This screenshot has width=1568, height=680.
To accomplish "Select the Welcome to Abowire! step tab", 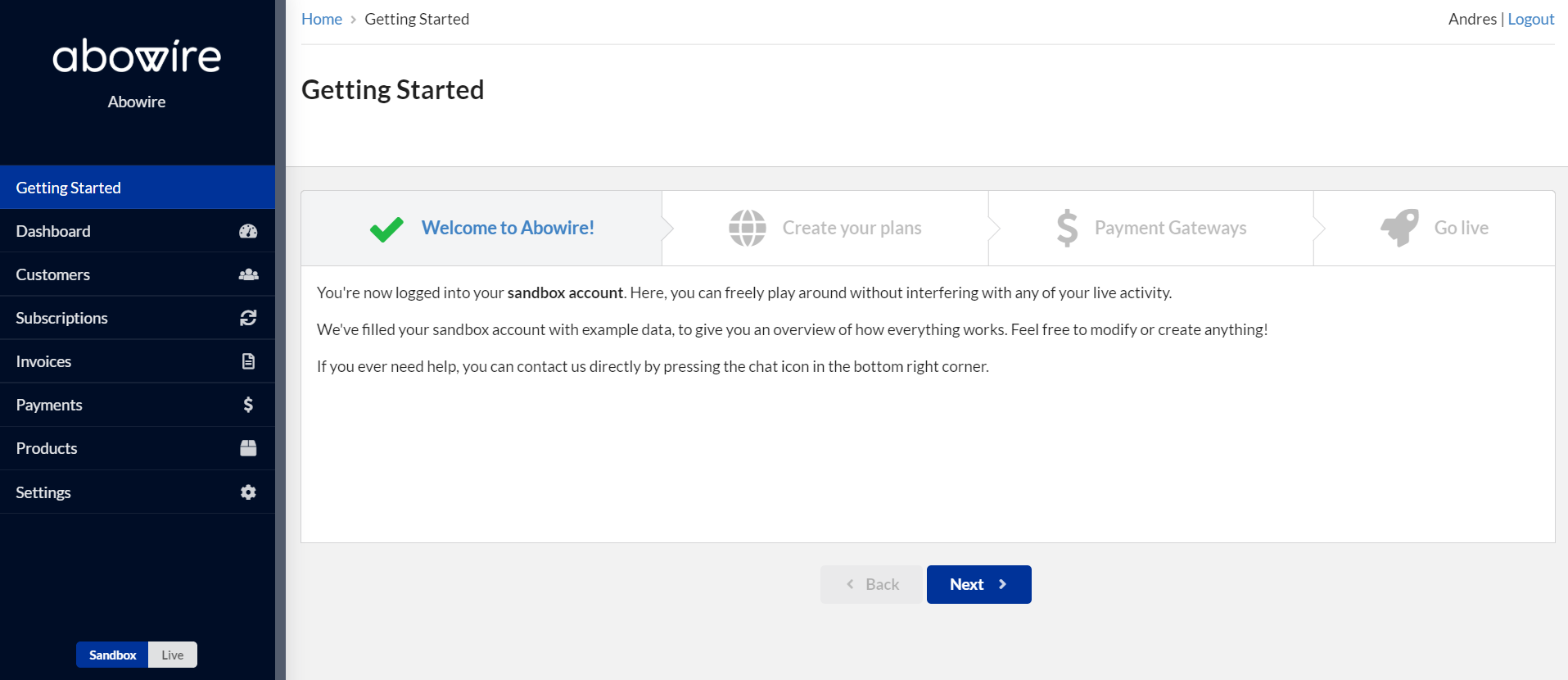I will coord(481,228).
